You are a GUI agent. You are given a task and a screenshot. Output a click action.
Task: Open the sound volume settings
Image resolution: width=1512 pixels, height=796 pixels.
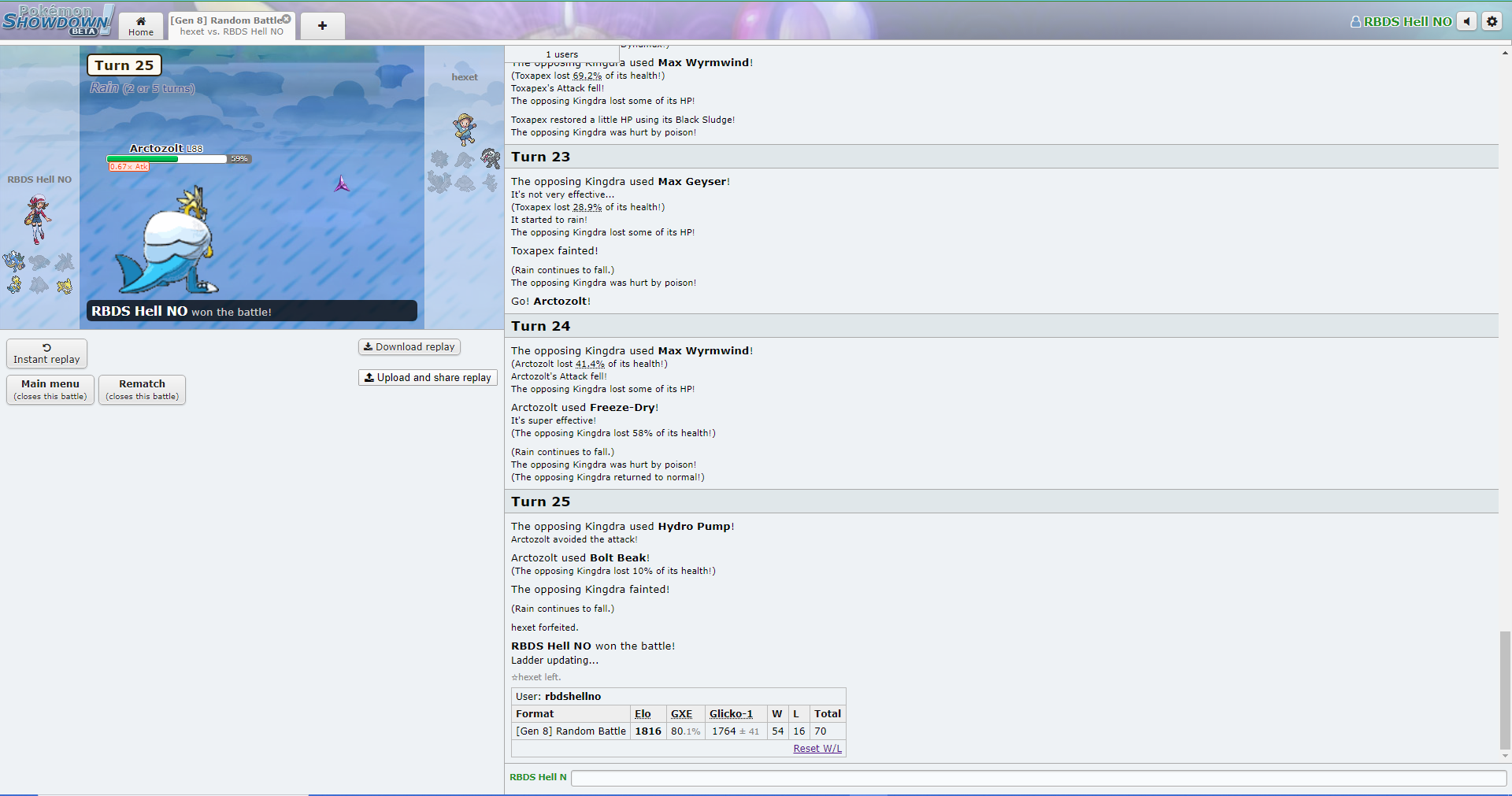[1466, 21]
